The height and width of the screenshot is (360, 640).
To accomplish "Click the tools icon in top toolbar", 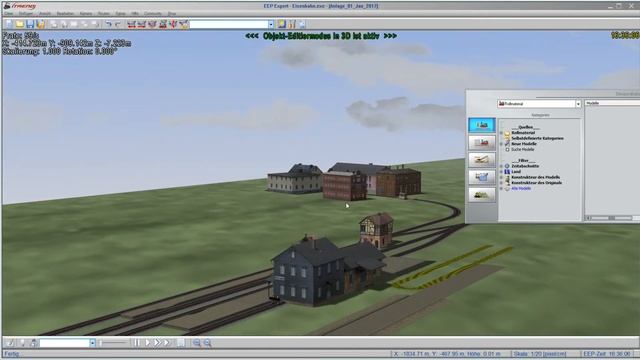I will 292,24.
